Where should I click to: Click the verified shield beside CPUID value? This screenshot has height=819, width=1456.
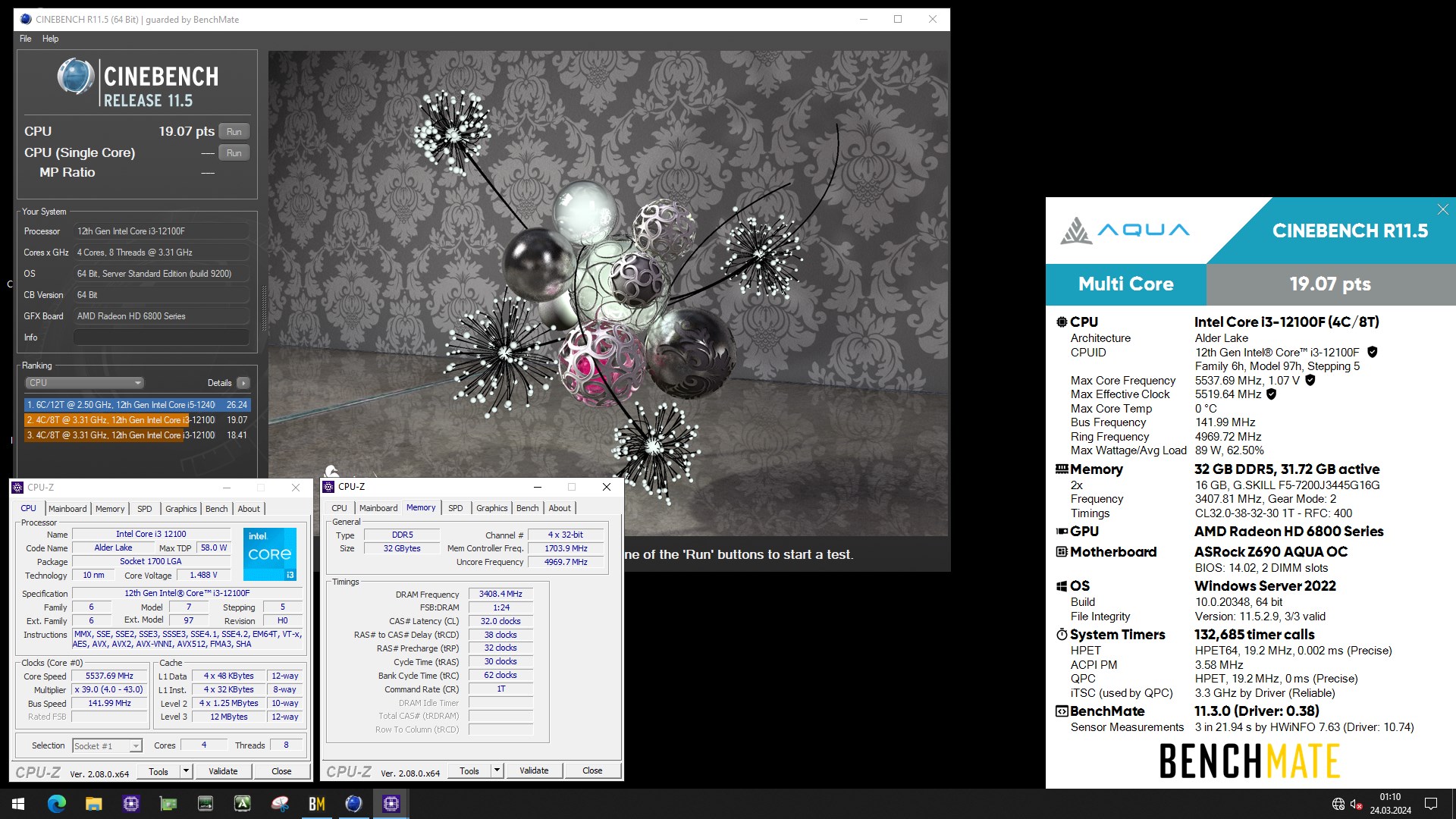click(1373, 352)
